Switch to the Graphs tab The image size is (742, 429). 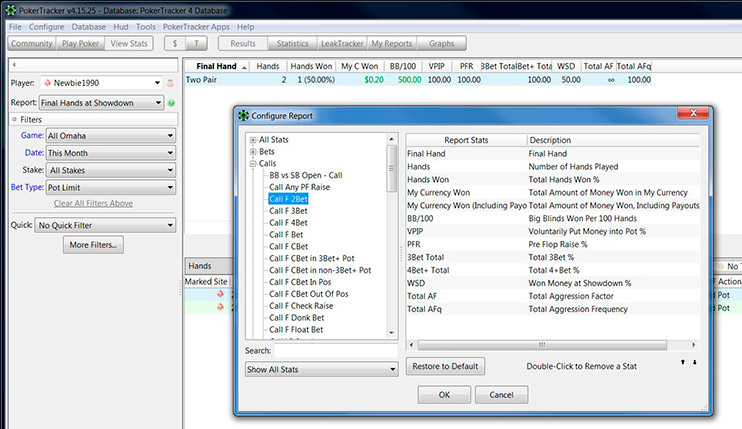[x=442, y=44]
